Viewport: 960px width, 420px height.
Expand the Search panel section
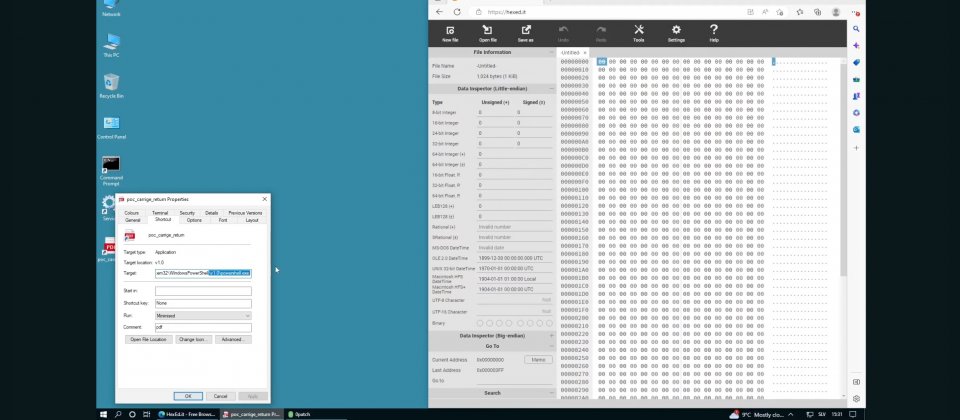[x=492, y=393]
